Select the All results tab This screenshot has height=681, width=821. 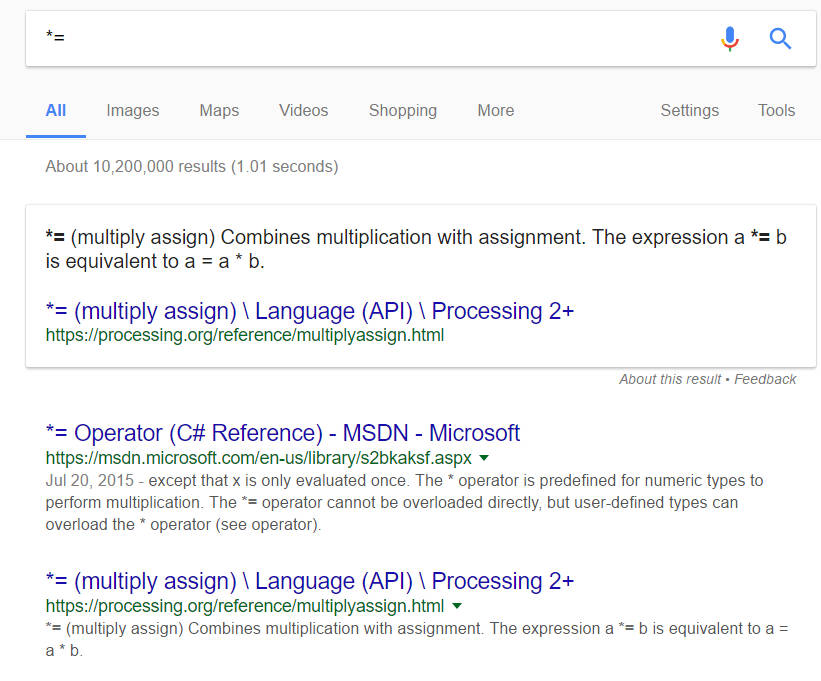coord(56,110)
